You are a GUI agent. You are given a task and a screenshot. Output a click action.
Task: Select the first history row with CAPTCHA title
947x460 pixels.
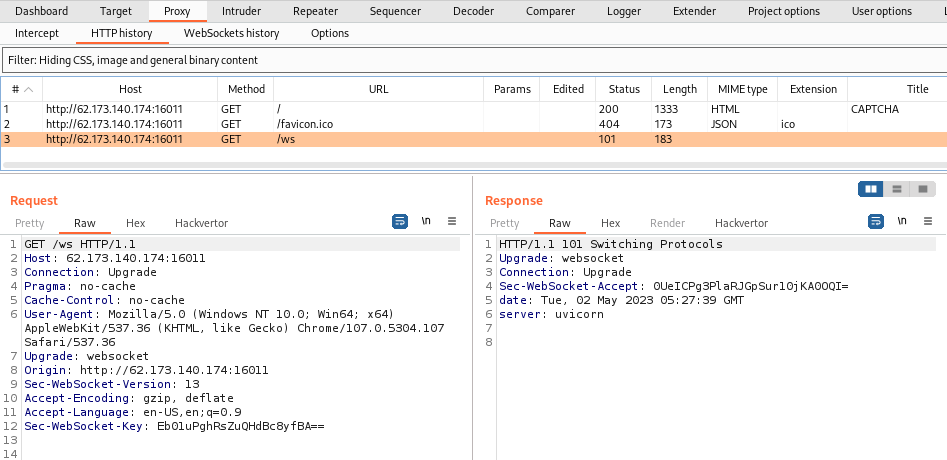[x=304, y=109]
